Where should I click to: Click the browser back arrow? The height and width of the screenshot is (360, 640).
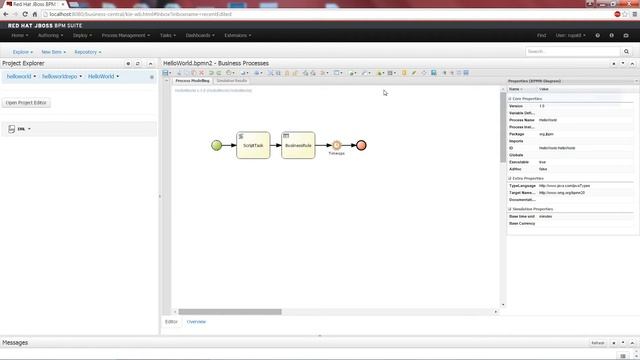pos(6,14)
